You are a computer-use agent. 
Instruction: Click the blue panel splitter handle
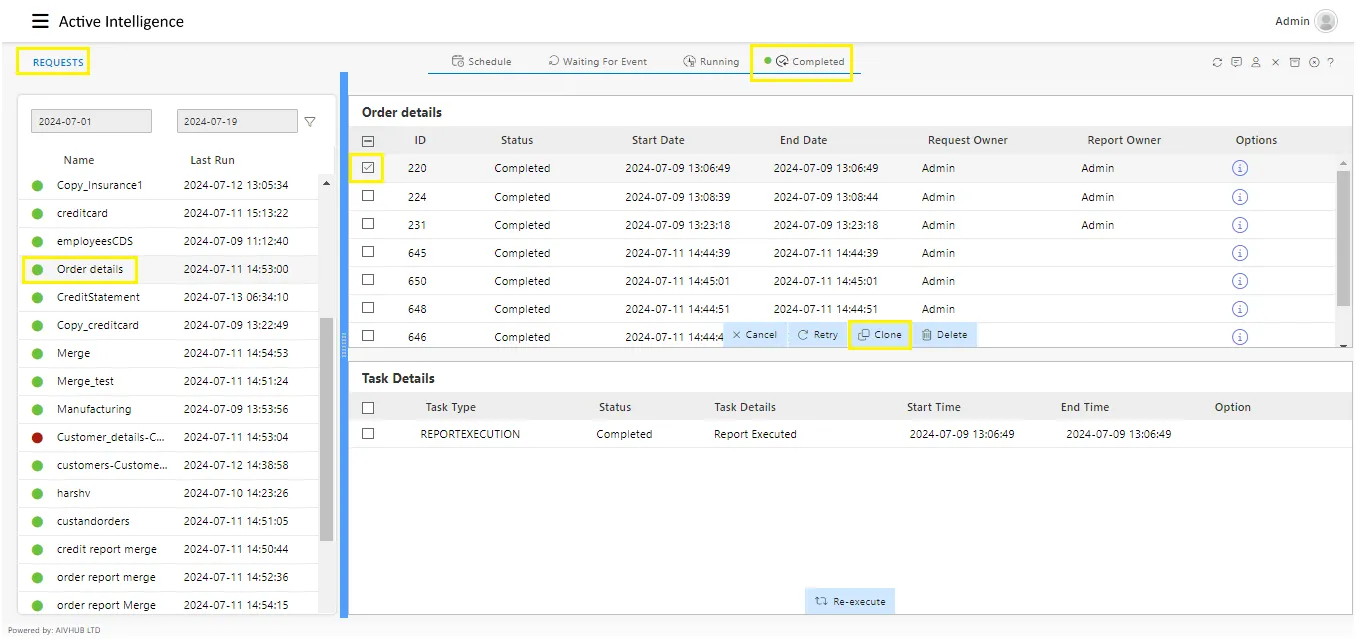pos(344,345)
